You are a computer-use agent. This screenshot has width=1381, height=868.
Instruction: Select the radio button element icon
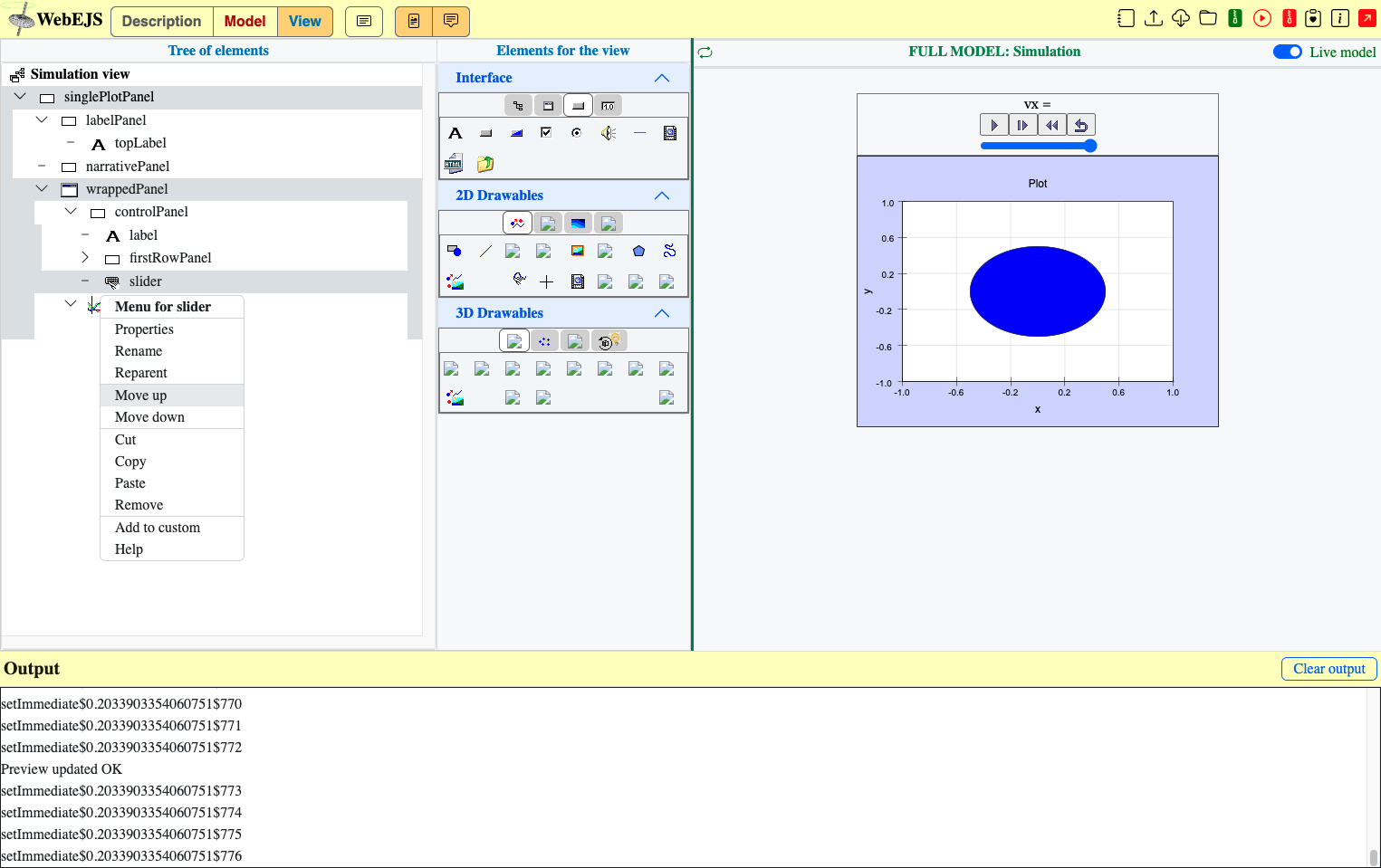click(576, 133)
